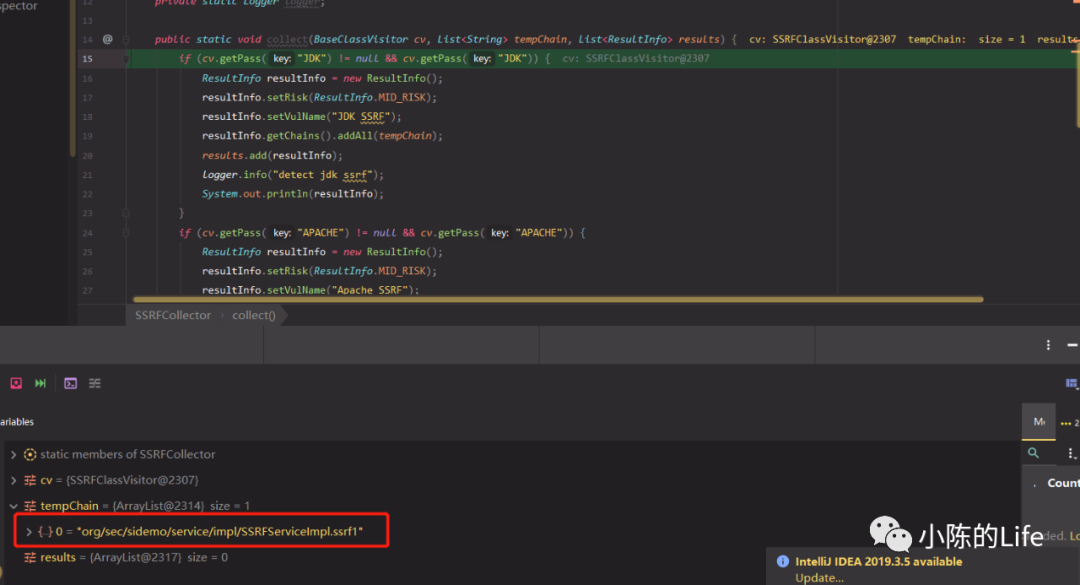
Task: Open the purple console terminal icon
Action: point(70,383)
